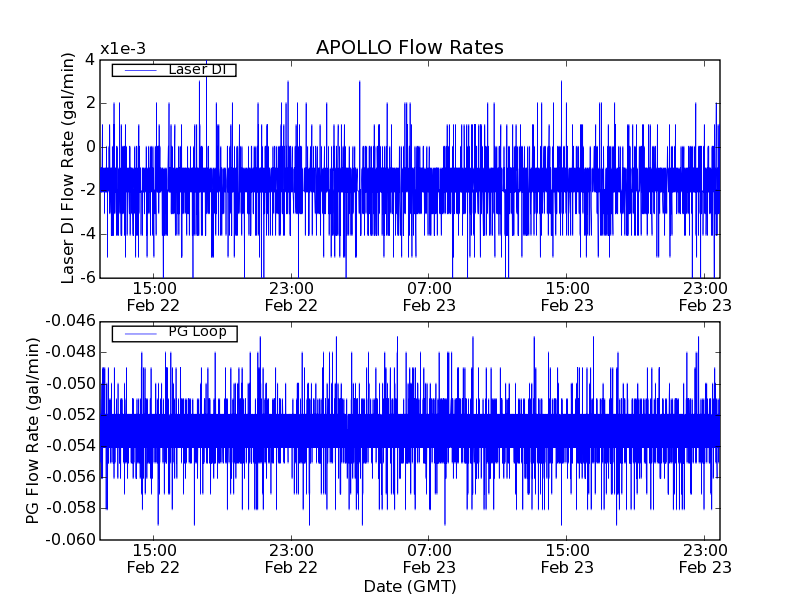Click the Laser DI Flow Rate y-axis label
Viewport: 800px width, 600px height.
coord(69,168)
